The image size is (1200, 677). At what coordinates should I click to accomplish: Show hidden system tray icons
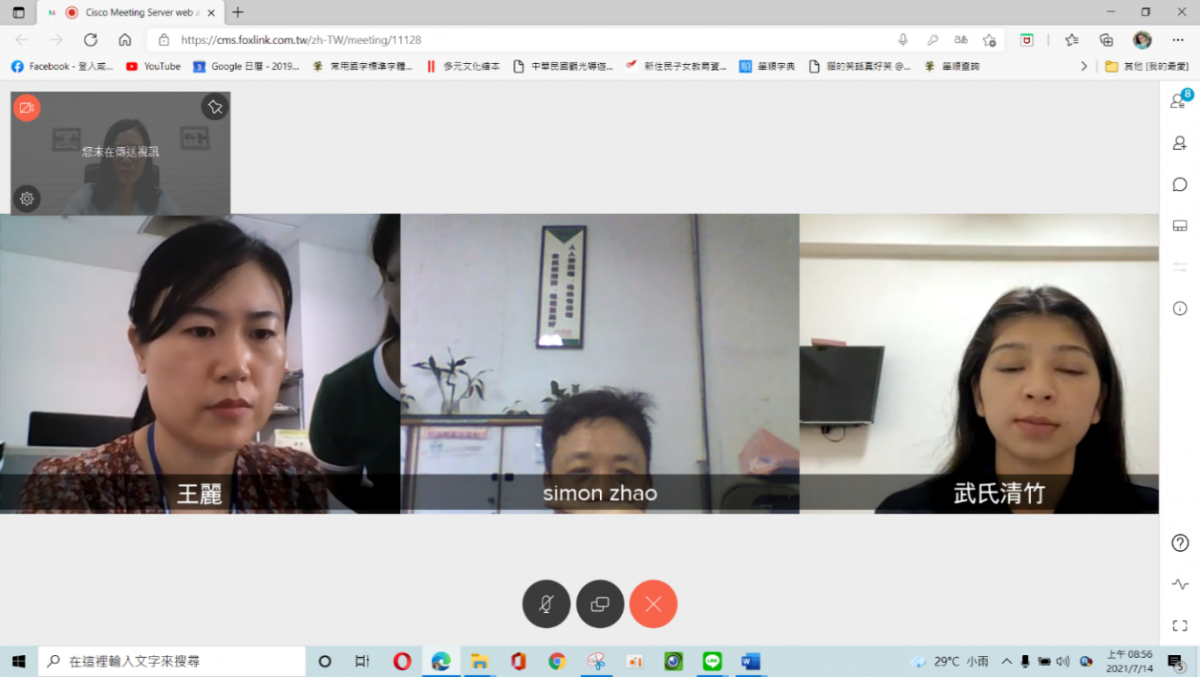1006,661
